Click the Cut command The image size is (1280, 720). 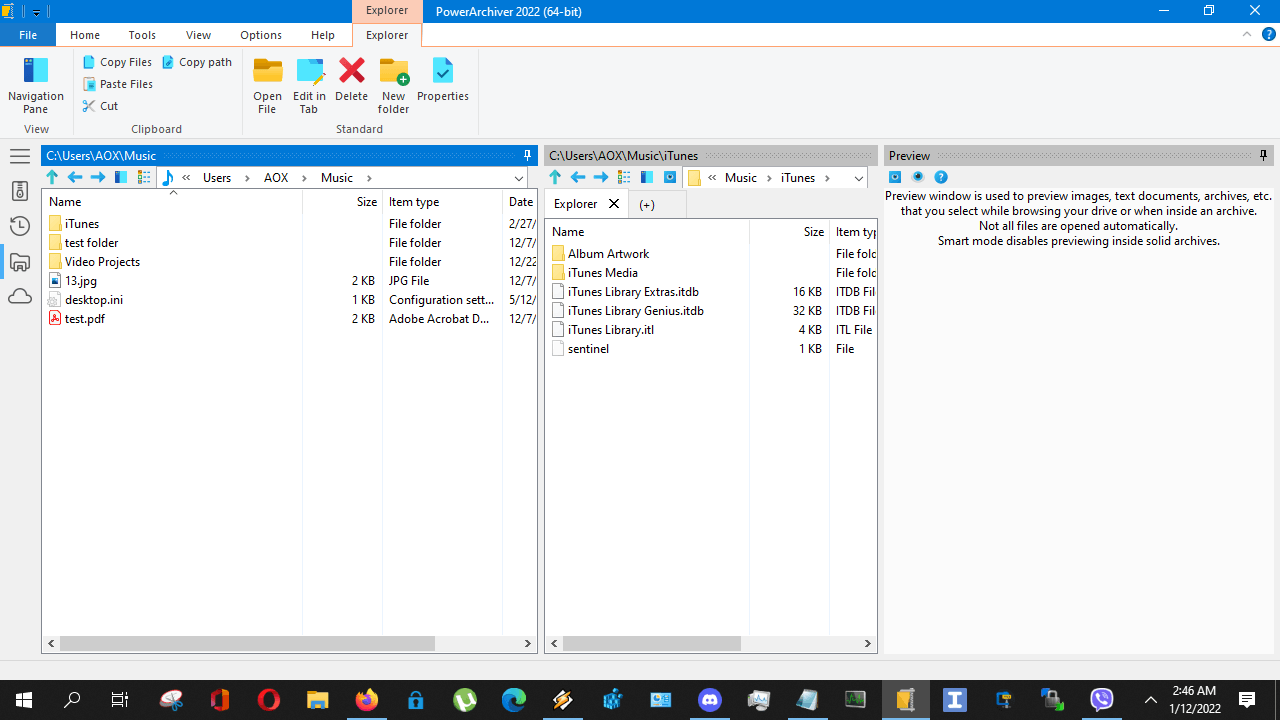pyautogui.click(x=100, y=106)
